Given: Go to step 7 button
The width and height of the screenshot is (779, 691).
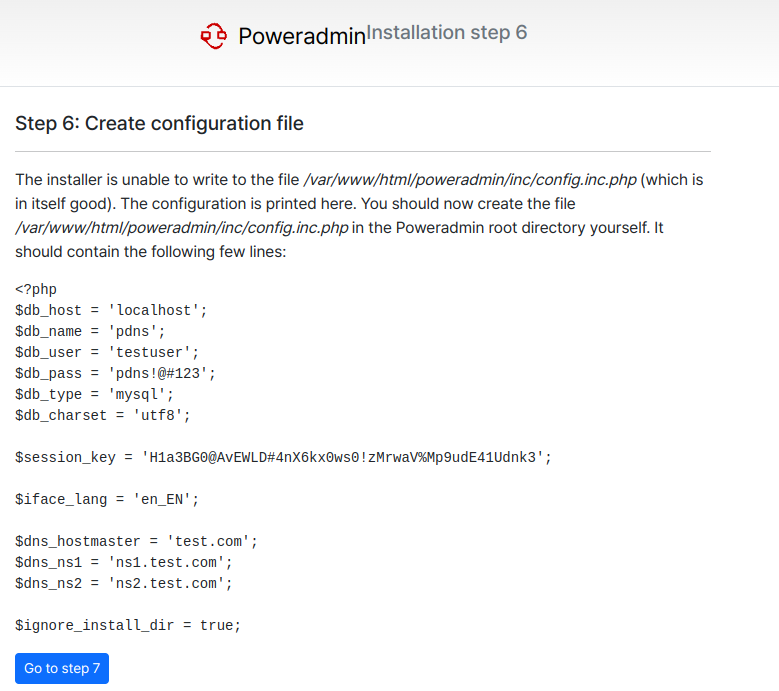Looking at the screenshot, I should [62, 668].
